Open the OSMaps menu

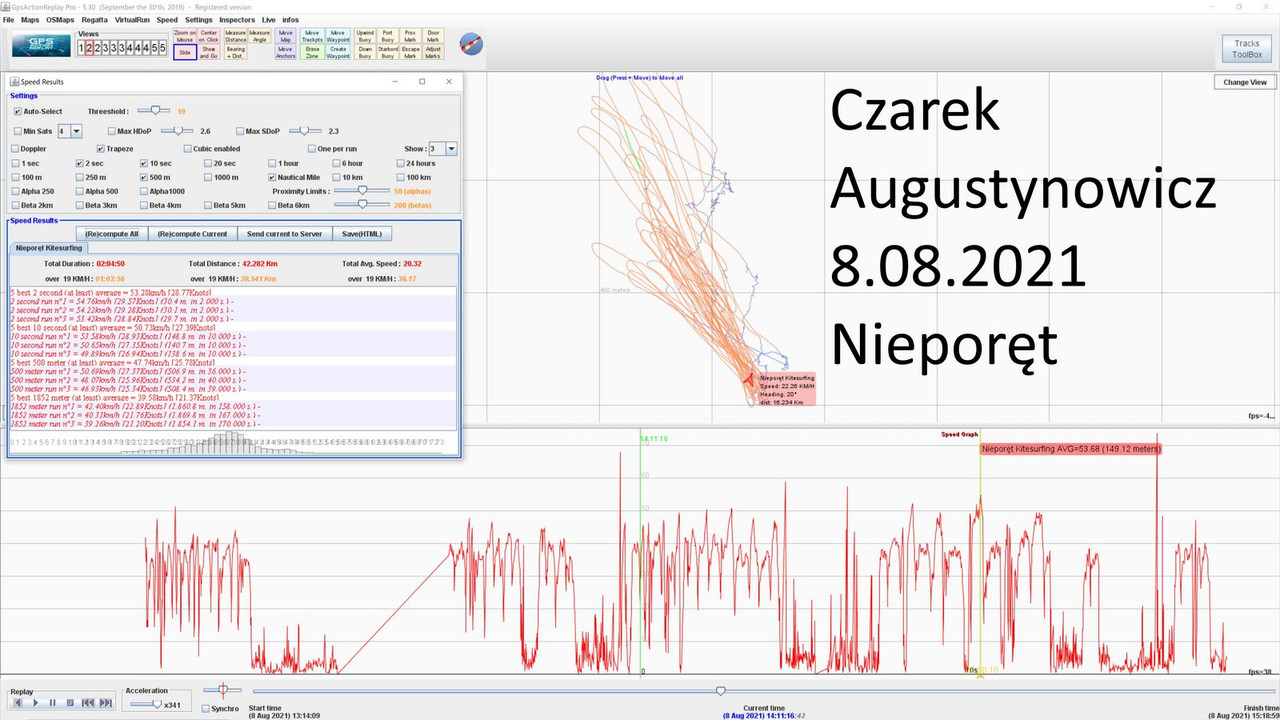(60, 19)
